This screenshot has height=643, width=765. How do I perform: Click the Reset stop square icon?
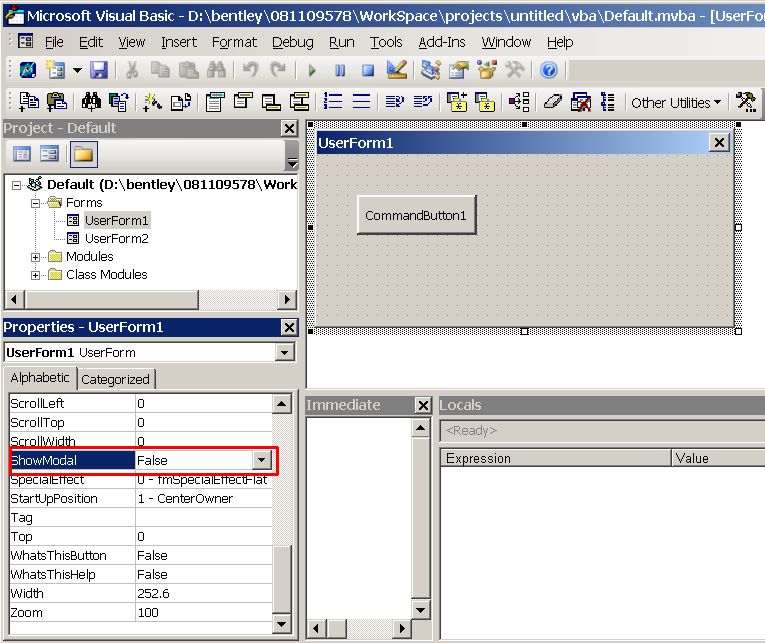point(368,71)
